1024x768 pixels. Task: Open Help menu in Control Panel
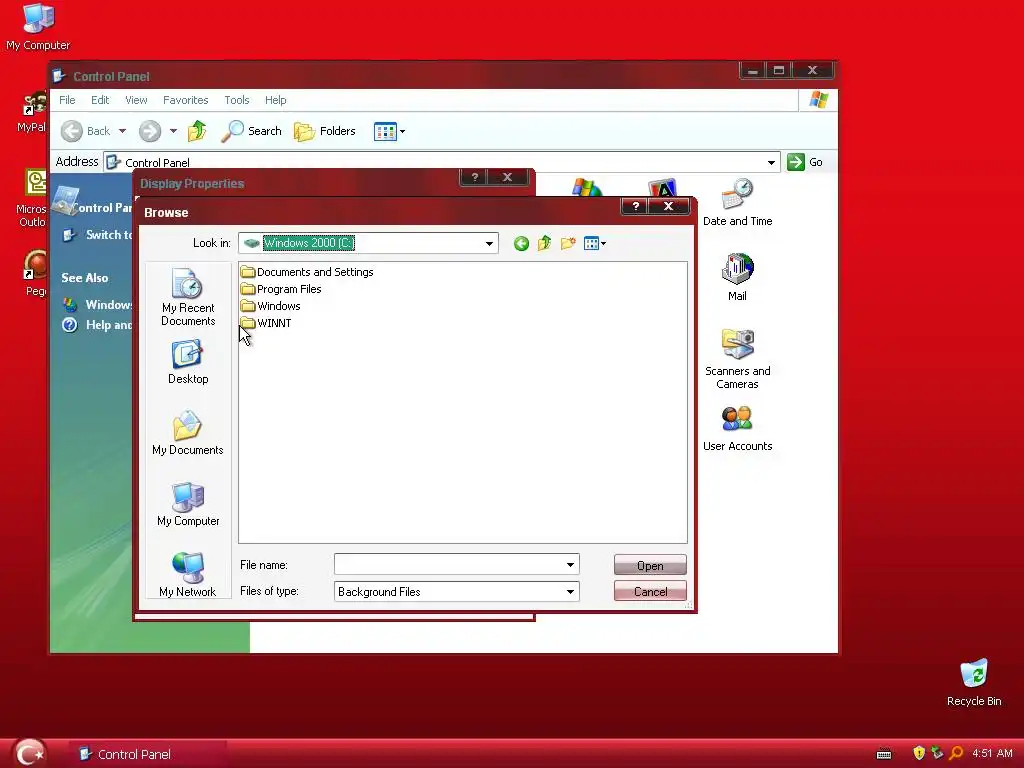tap(275, 100)
